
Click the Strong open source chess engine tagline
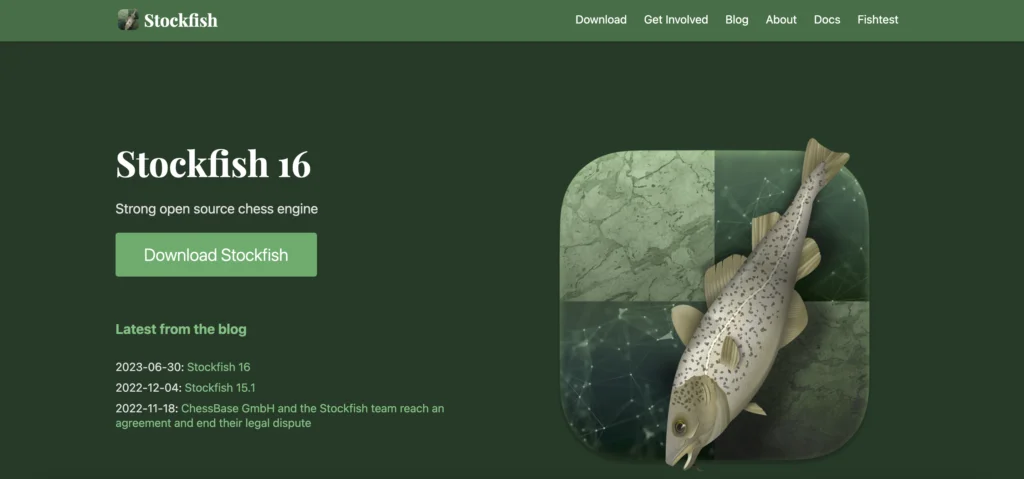pyautogui.click(x=217, y=209)
